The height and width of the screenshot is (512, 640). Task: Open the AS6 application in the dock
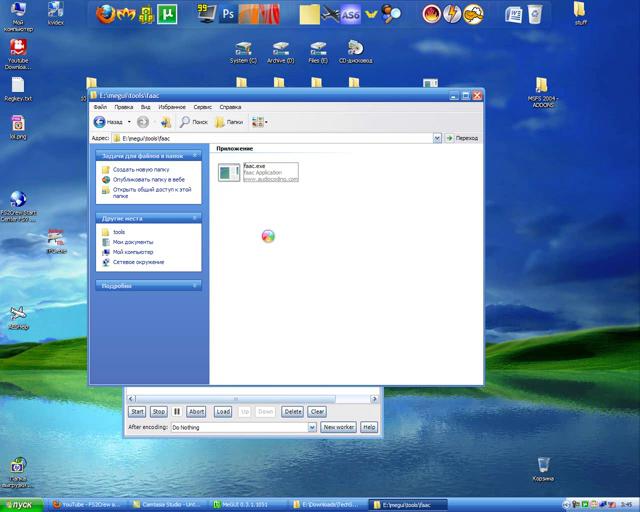(350, 15)
